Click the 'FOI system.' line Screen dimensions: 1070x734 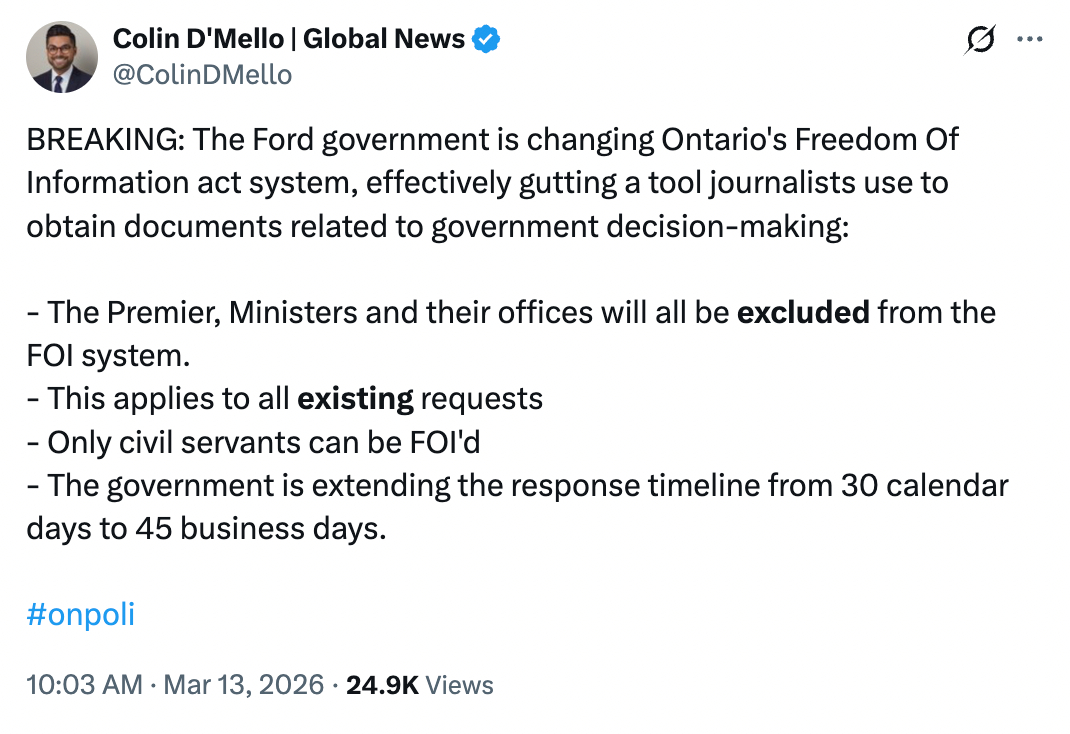(x=107, y=355)
